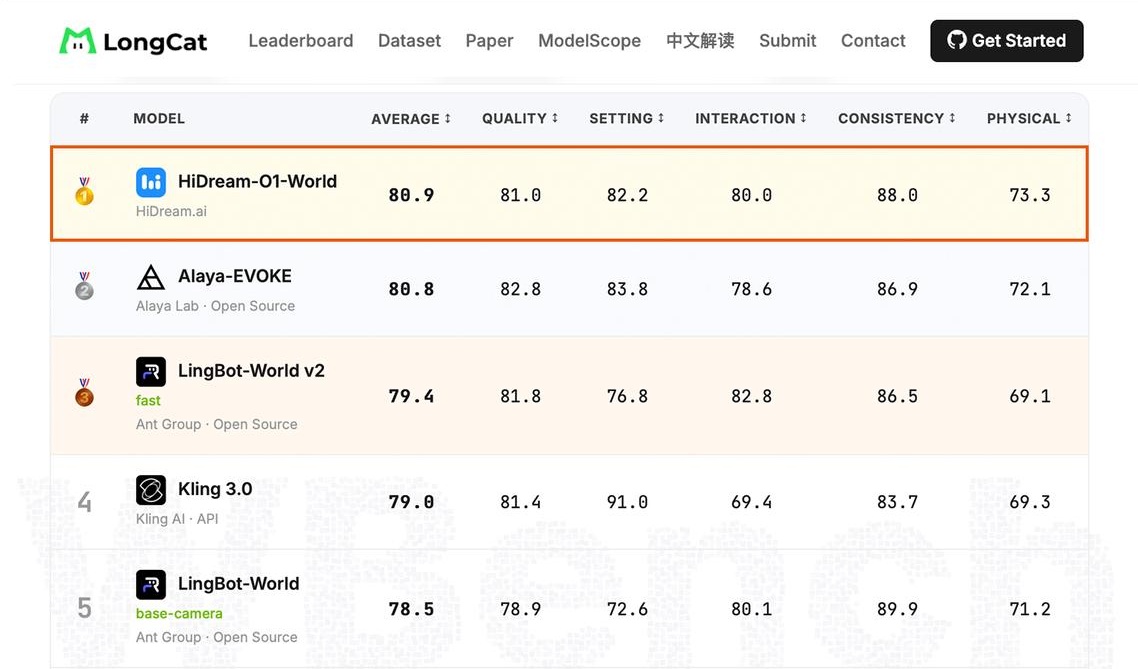Click Alaya-EVOKE consistency score 86.9
Screen dimensions: 1138x669
(x=897, y=290)
